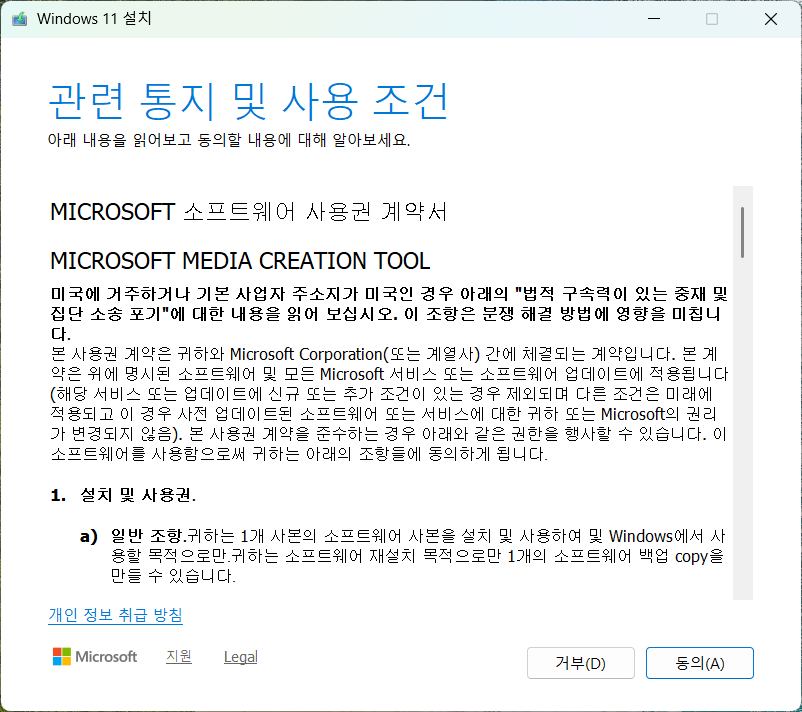Click the 1. 설치 및 사용권 section heading
This screenshot has width=802, height=712.
(x=124, y=495)
